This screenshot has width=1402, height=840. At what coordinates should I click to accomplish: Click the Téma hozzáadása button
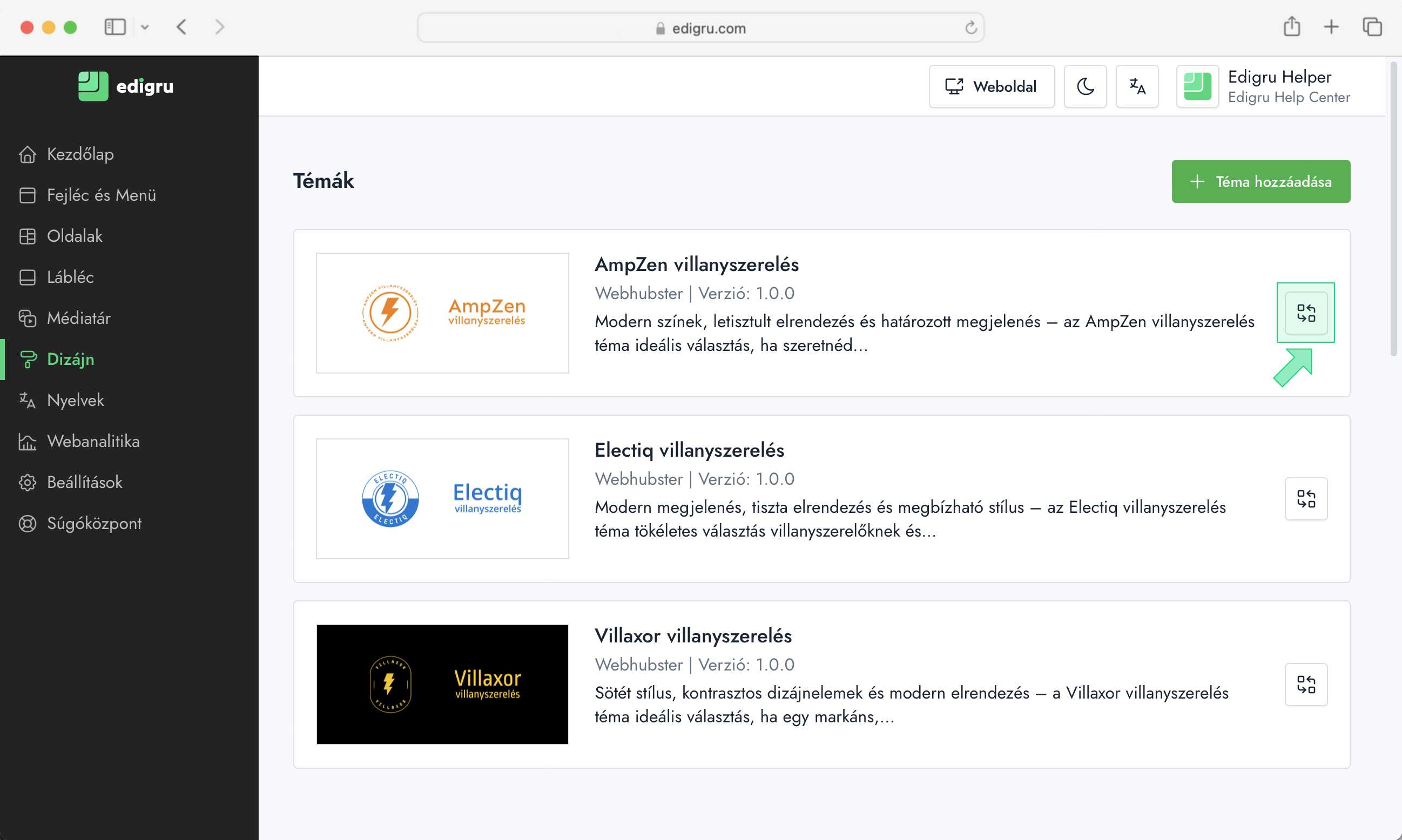[x=1261, y=182]
